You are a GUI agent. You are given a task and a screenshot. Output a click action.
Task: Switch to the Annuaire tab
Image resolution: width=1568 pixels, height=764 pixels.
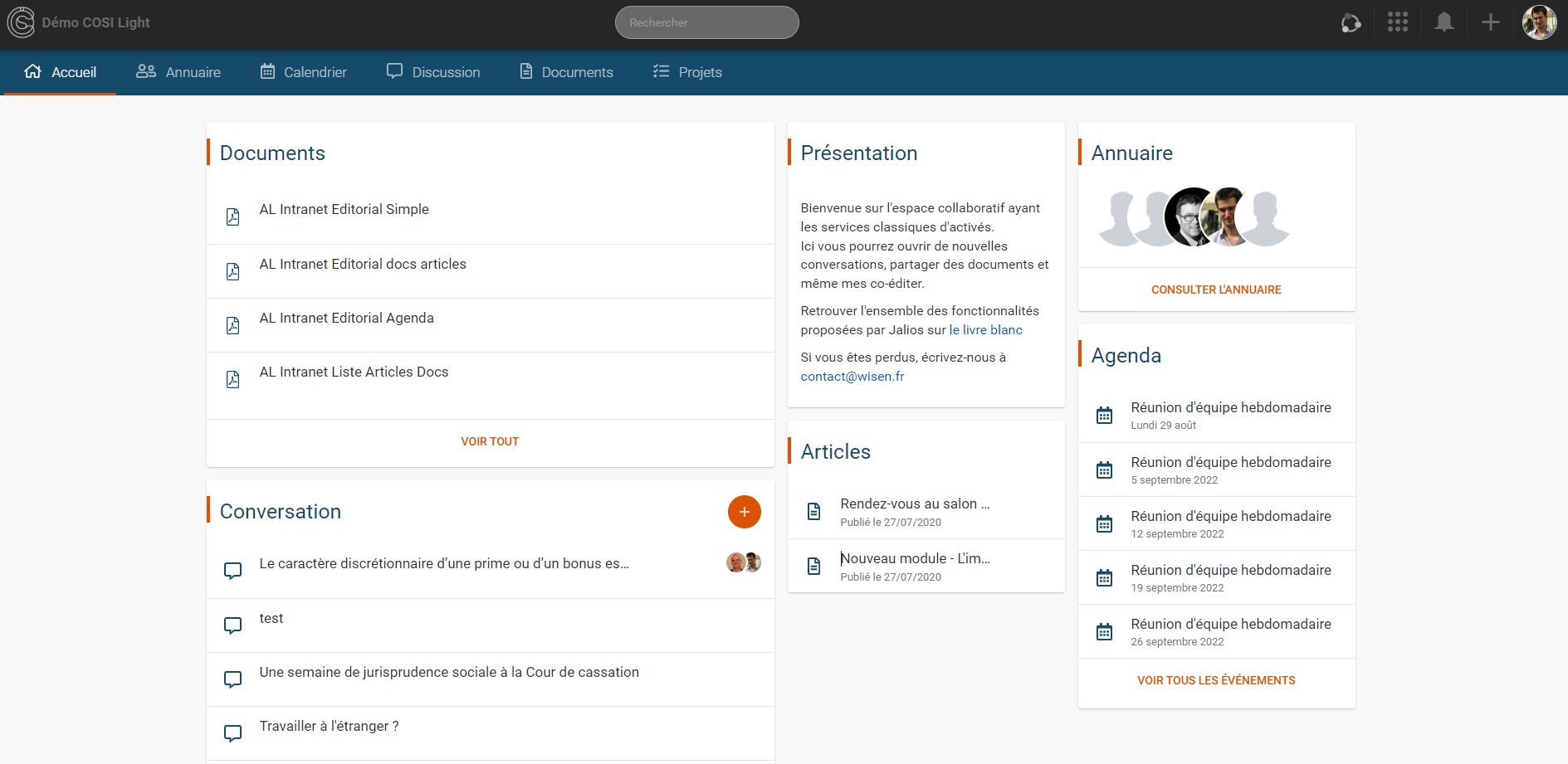click(178, 72)
